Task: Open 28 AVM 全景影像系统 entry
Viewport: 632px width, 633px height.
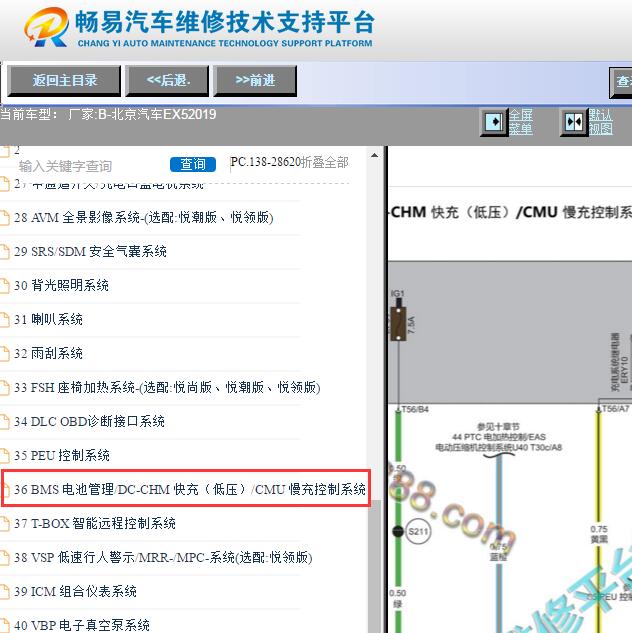Action: pos(144,218)
